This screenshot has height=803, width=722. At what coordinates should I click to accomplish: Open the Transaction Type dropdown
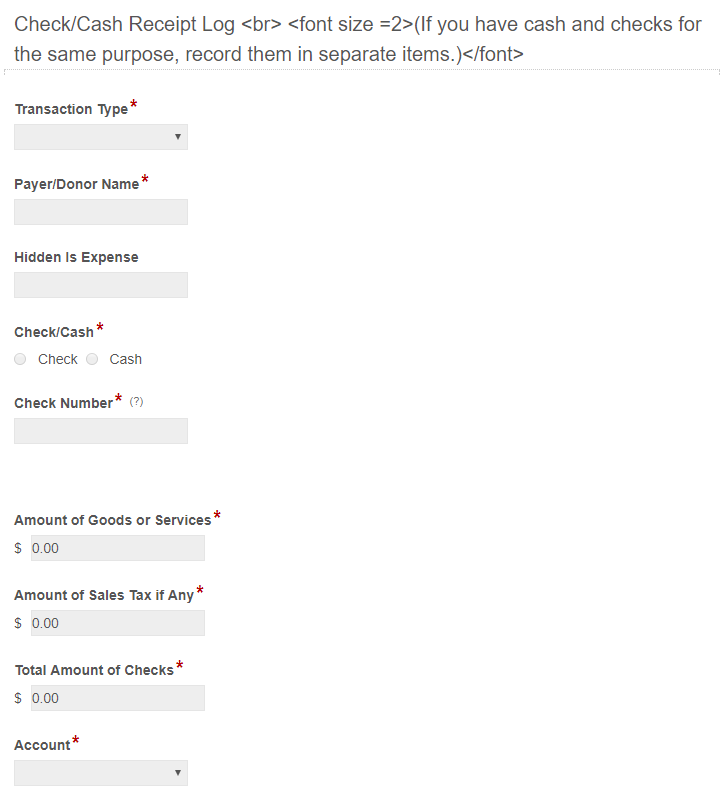tap(101, 137)
